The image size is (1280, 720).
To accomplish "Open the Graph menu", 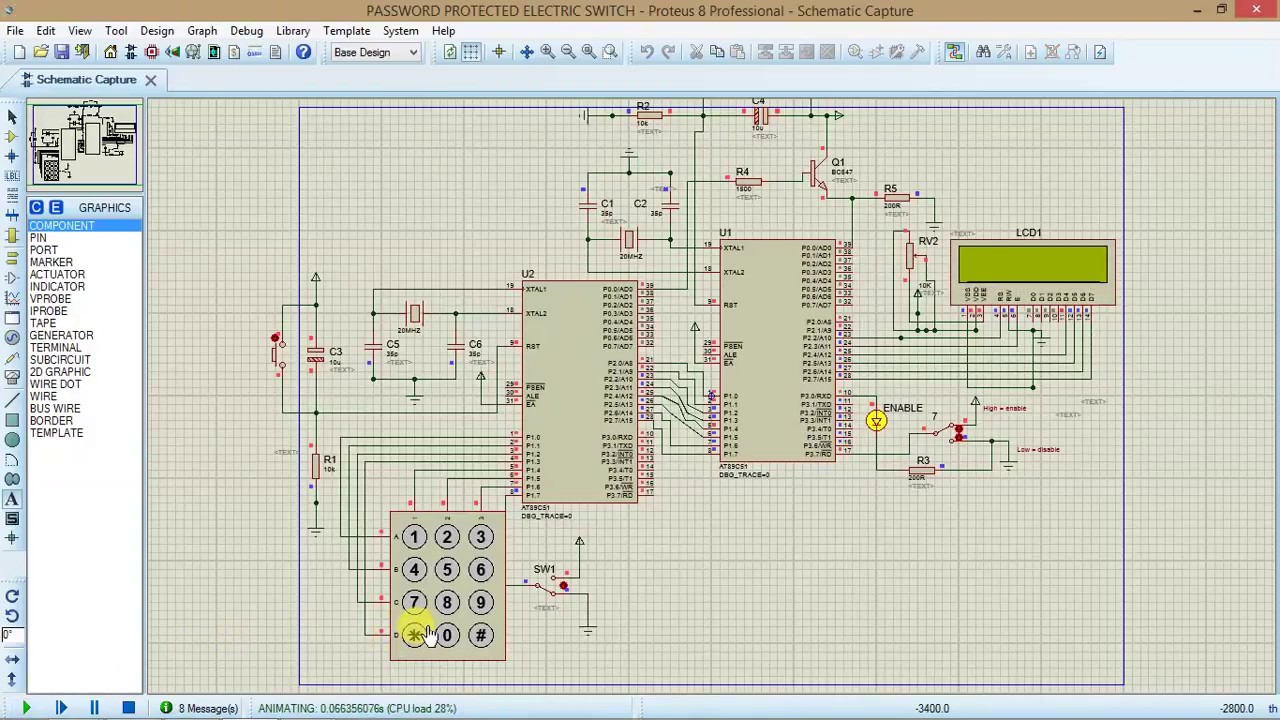I will pos(202,30).
